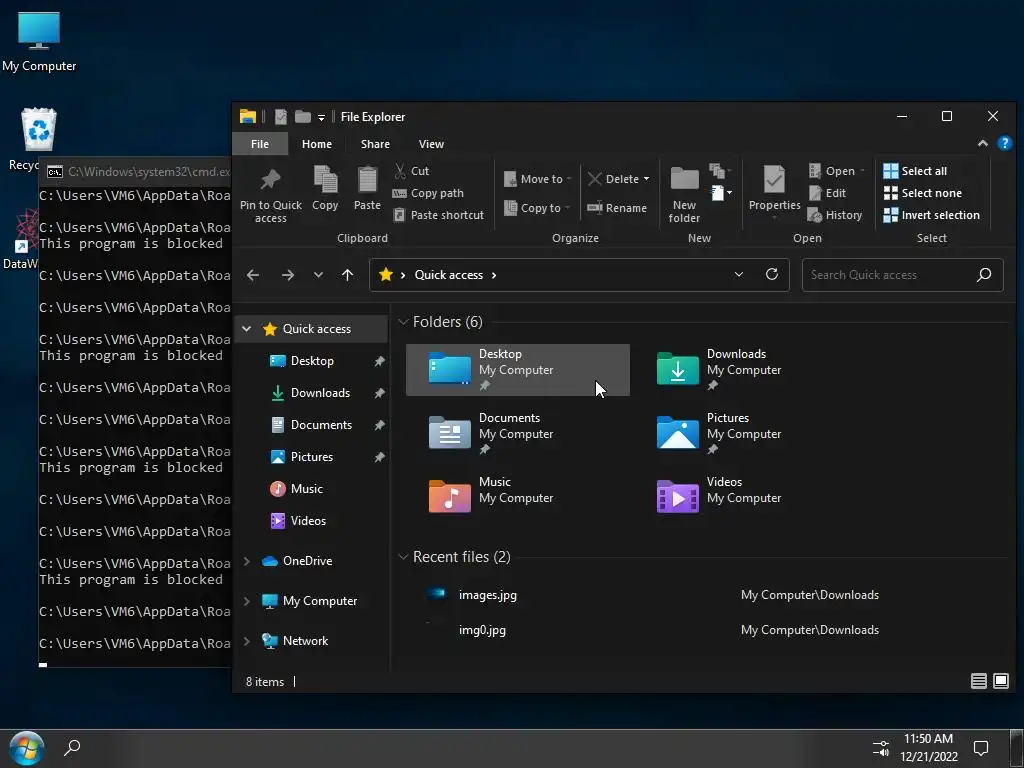Click Invert selection in ribbon
1024x768 pixels.
coord(931,215)
